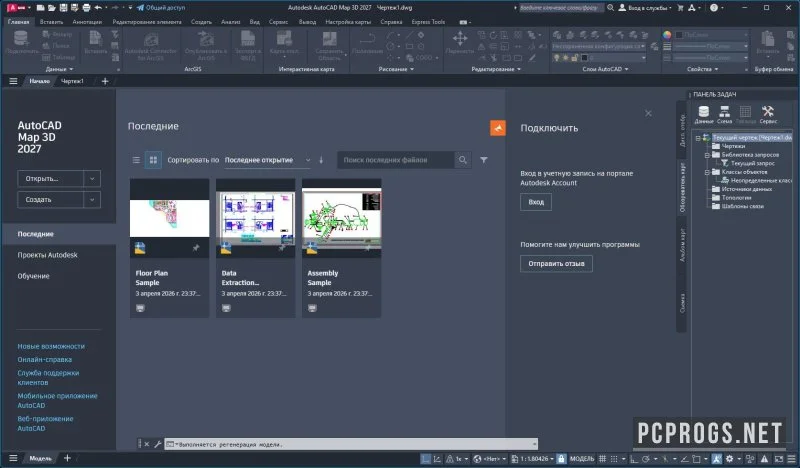Screen dimensions: 800x468
Task: Click the search magnifier in the title bar
Action: (610, 8)
